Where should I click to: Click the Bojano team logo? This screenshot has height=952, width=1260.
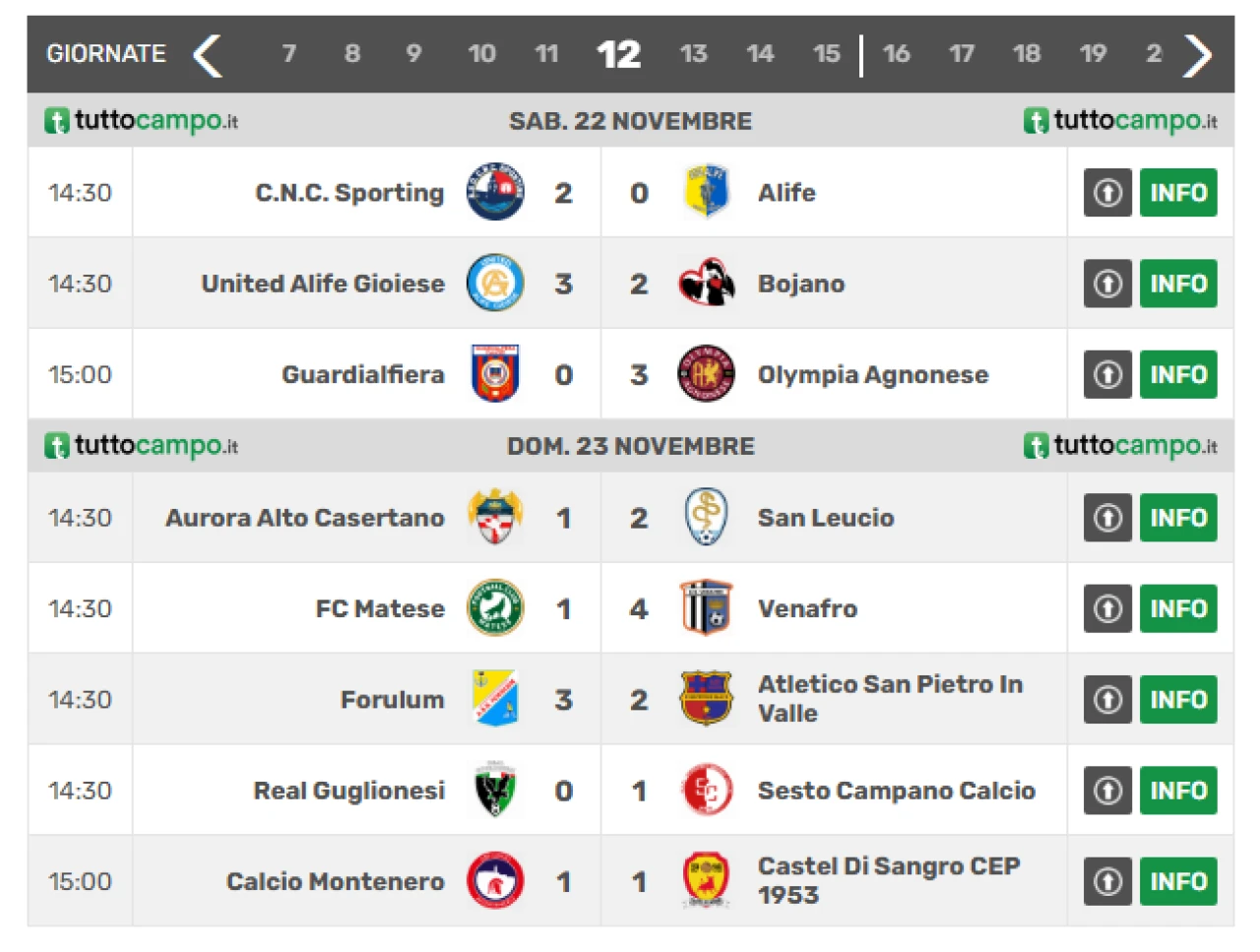706,284
